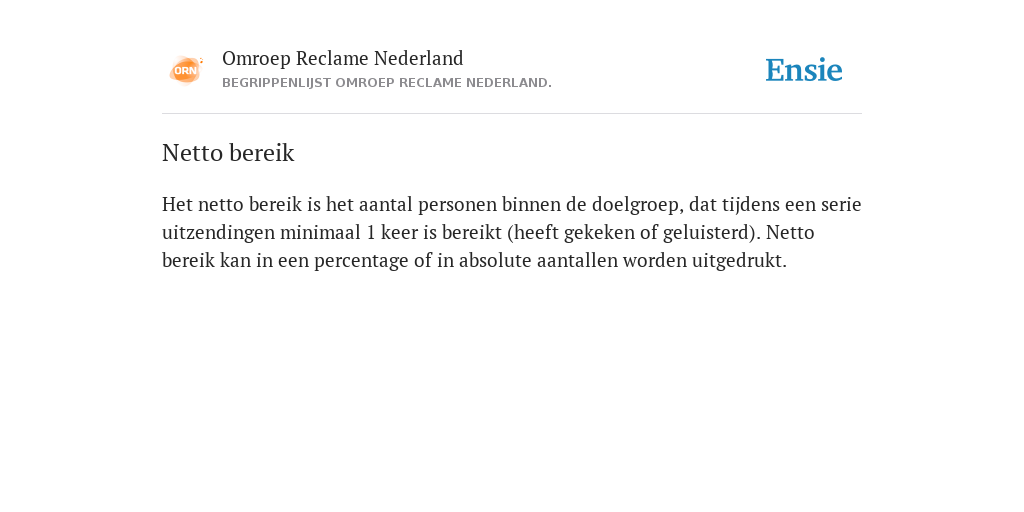Click the word BEGRIPPENLIJST in the gray subtitle

(x=276, y=83)
